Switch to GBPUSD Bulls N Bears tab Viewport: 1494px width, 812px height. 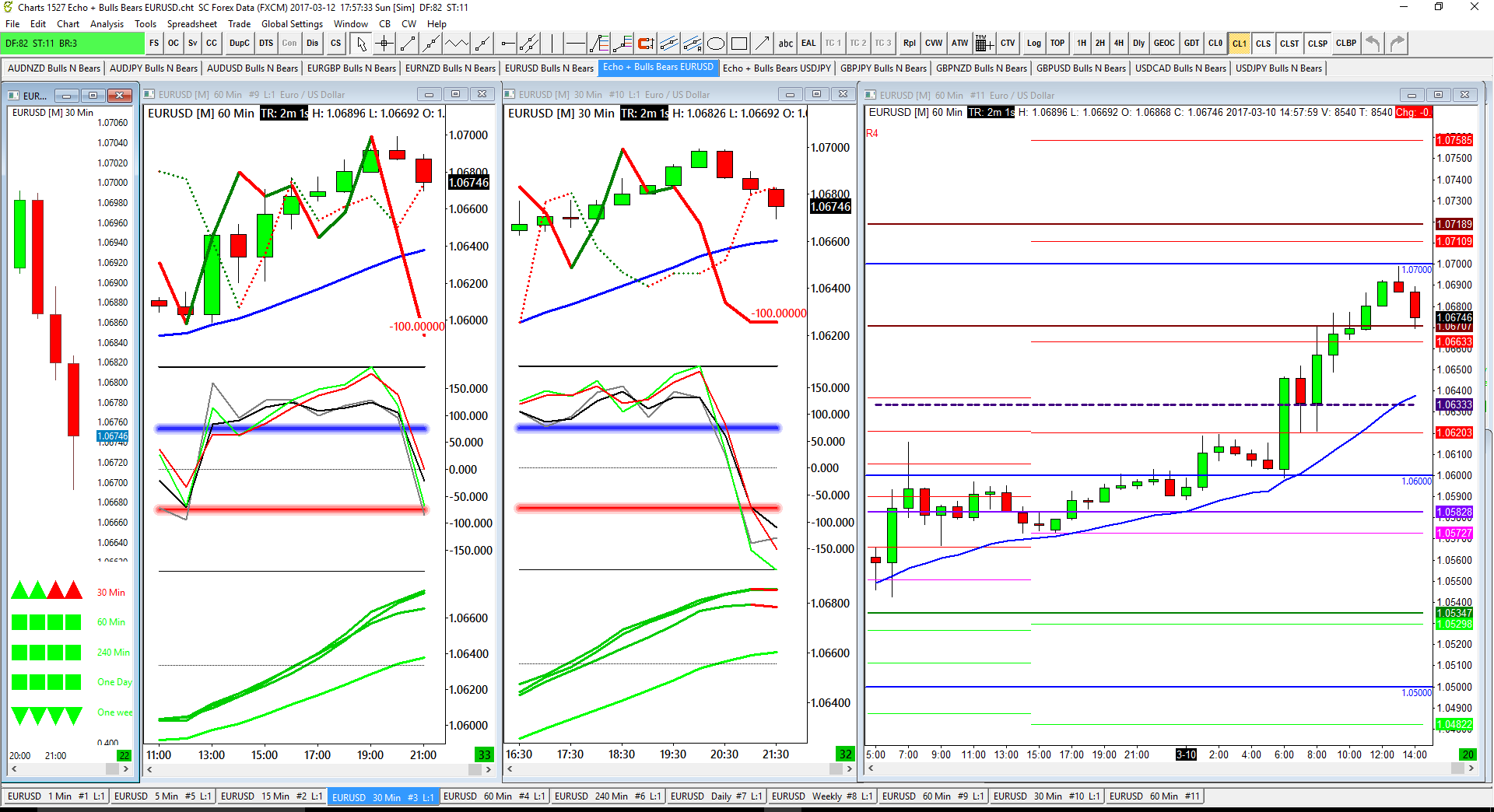(x=1081, y=68)
